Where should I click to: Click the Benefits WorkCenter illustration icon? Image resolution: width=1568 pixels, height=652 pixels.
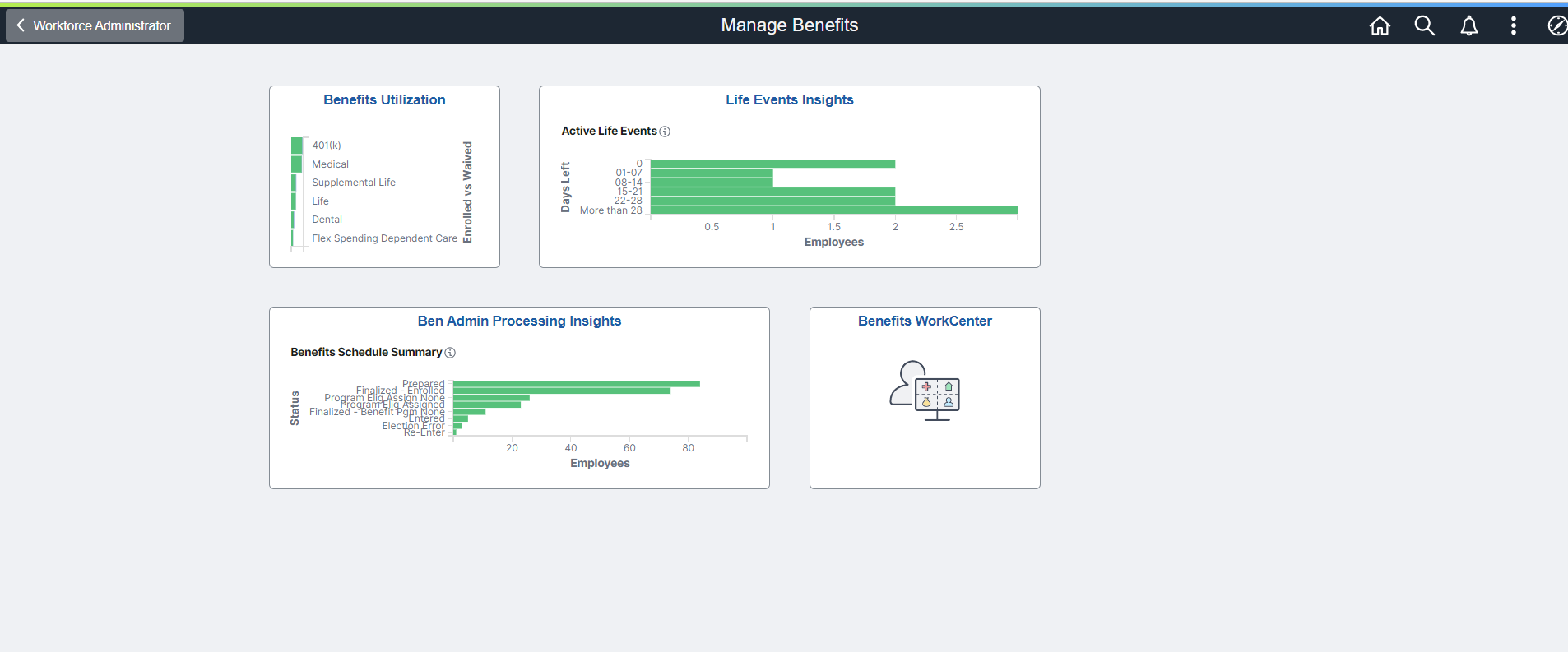(x=925, y=391)
